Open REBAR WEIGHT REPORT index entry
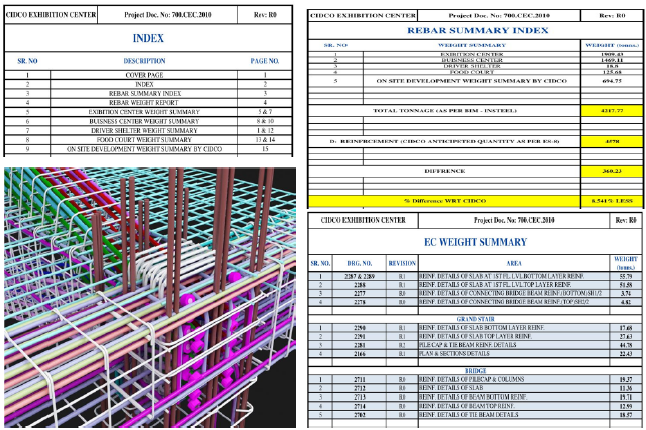 148,102
